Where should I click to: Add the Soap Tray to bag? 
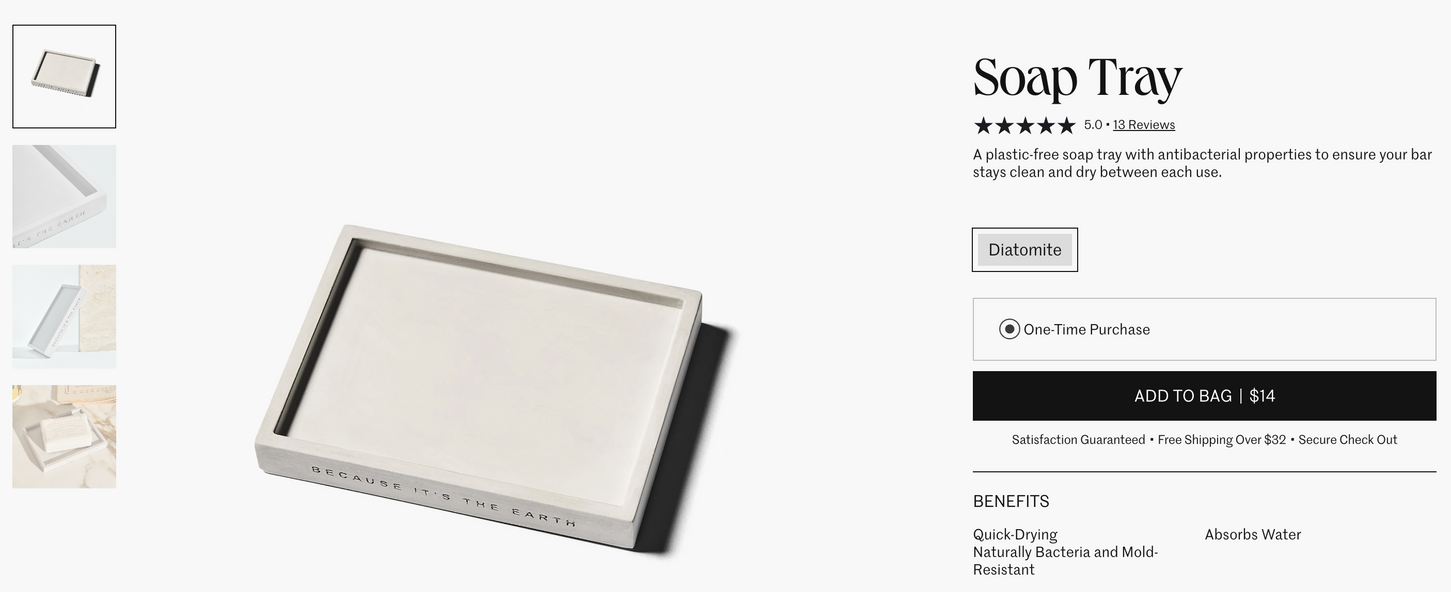pos(1204,396)
